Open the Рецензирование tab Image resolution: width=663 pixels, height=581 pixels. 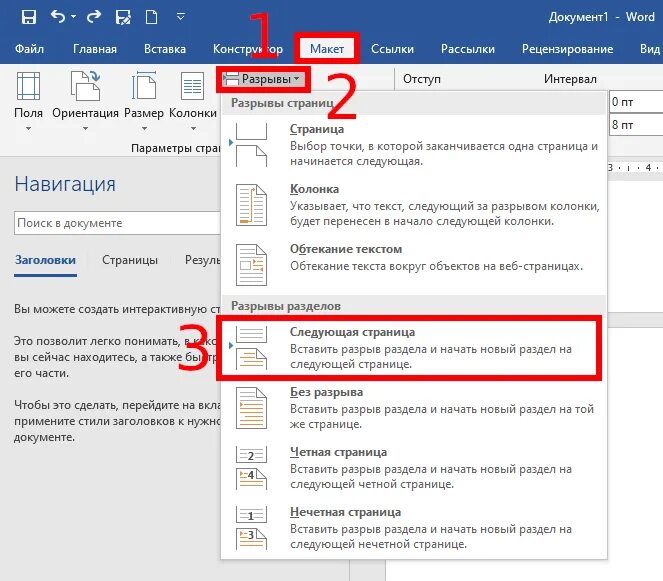[x=567, y=49]
